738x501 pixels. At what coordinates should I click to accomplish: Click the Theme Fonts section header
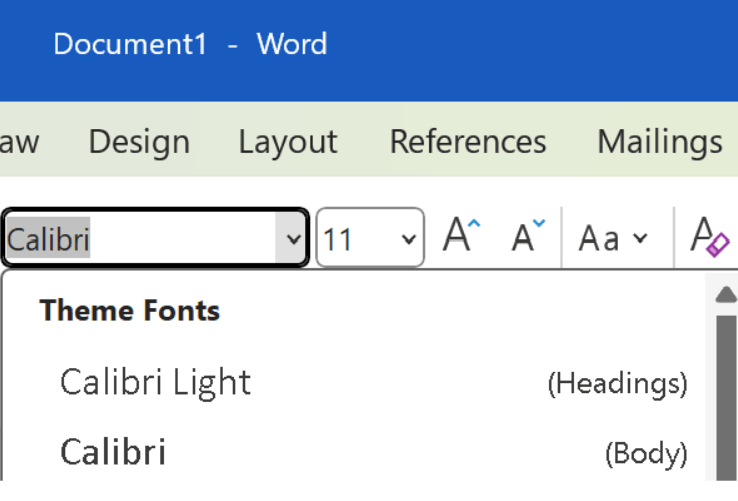pos(130,311)
